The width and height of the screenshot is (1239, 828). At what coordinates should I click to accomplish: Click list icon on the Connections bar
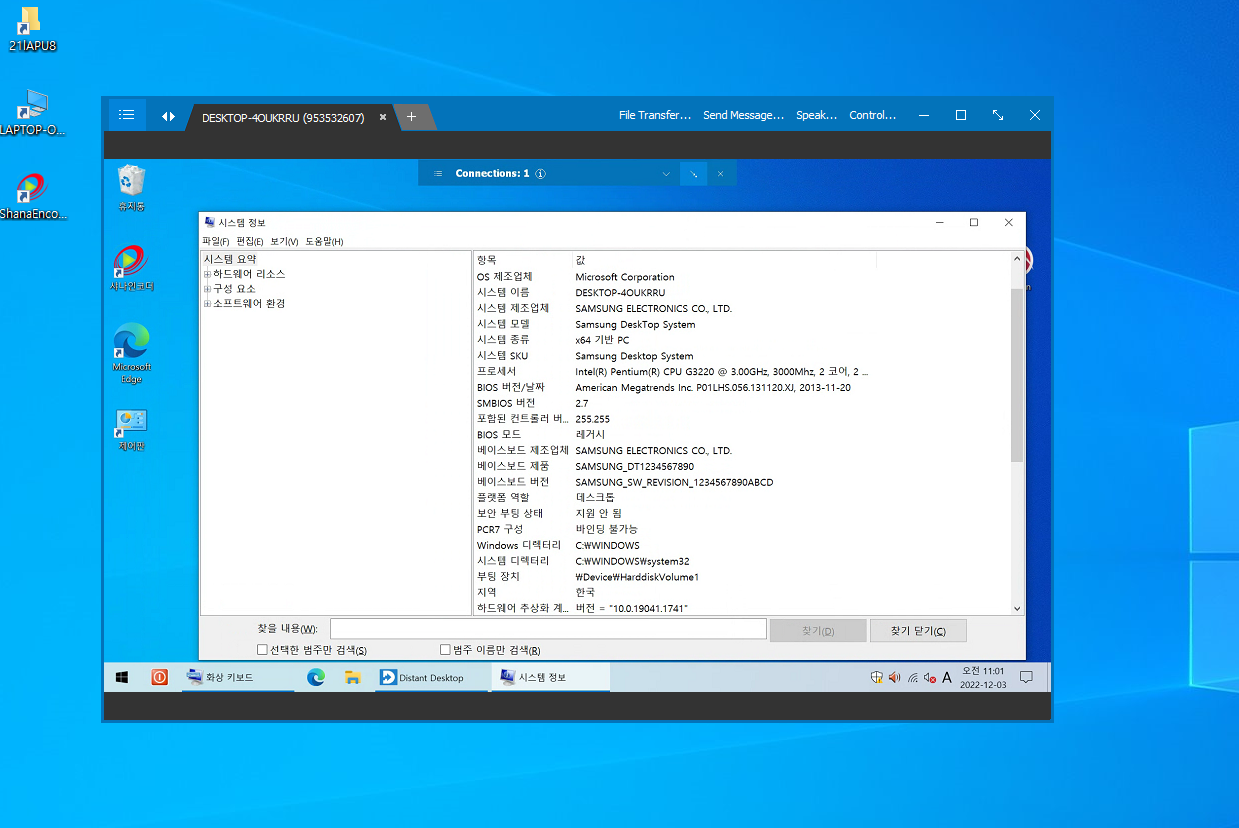tap(437, 173)
